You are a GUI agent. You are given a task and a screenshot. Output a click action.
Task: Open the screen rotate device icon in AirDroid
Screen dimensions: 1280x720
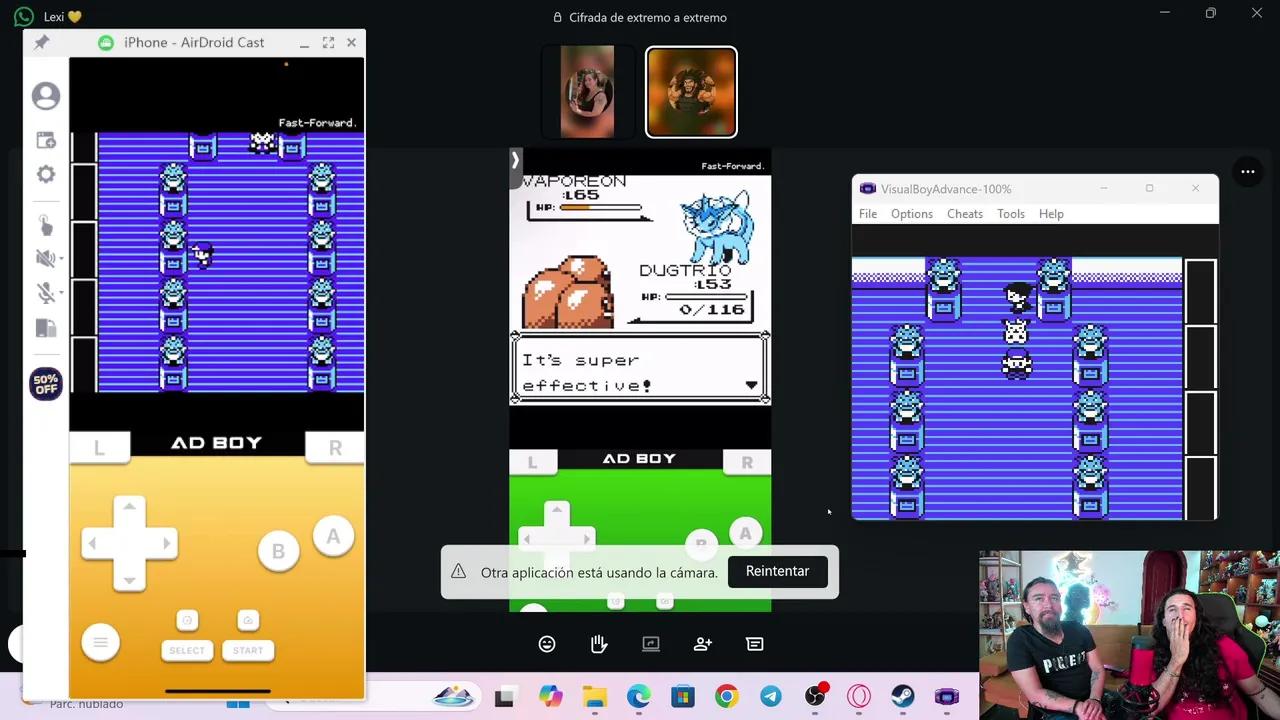[x=45, y=328]
